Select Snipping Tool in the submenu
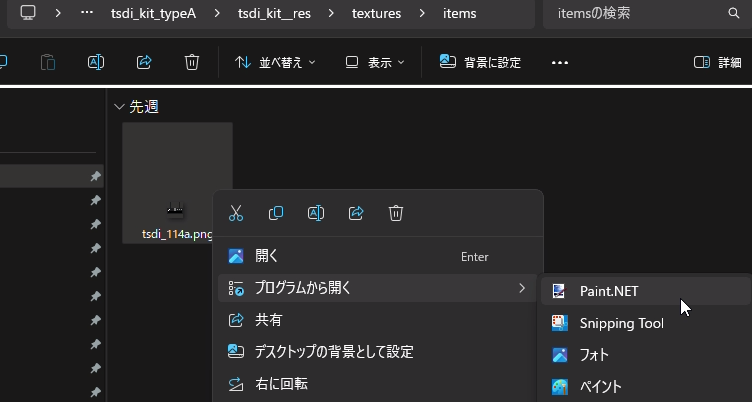This screenshot has height=402, width=752. pos(621,323)
